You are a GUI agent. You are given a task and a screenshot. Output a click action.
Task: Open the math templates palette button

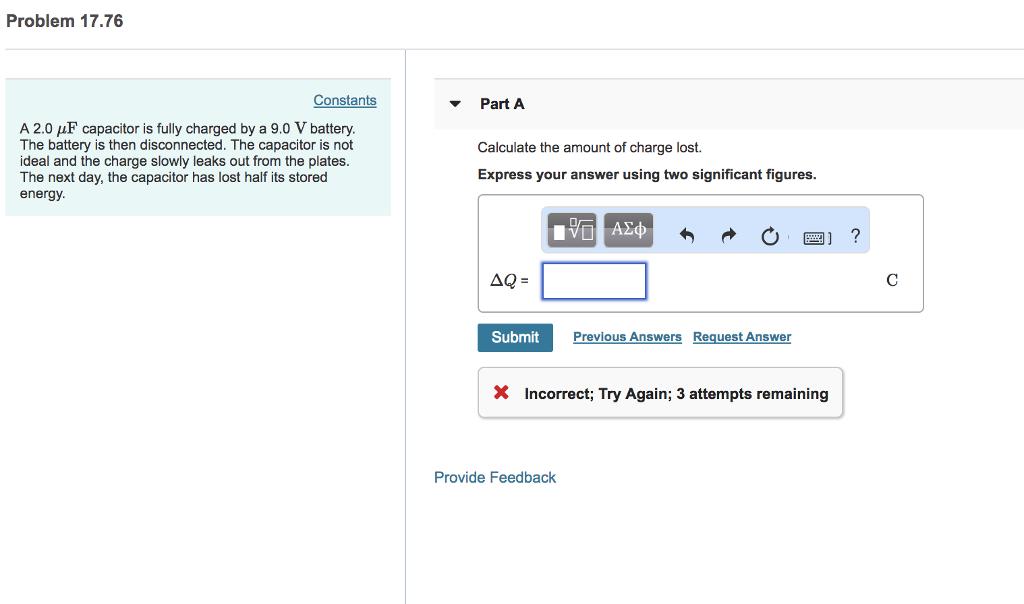(571, 230)
